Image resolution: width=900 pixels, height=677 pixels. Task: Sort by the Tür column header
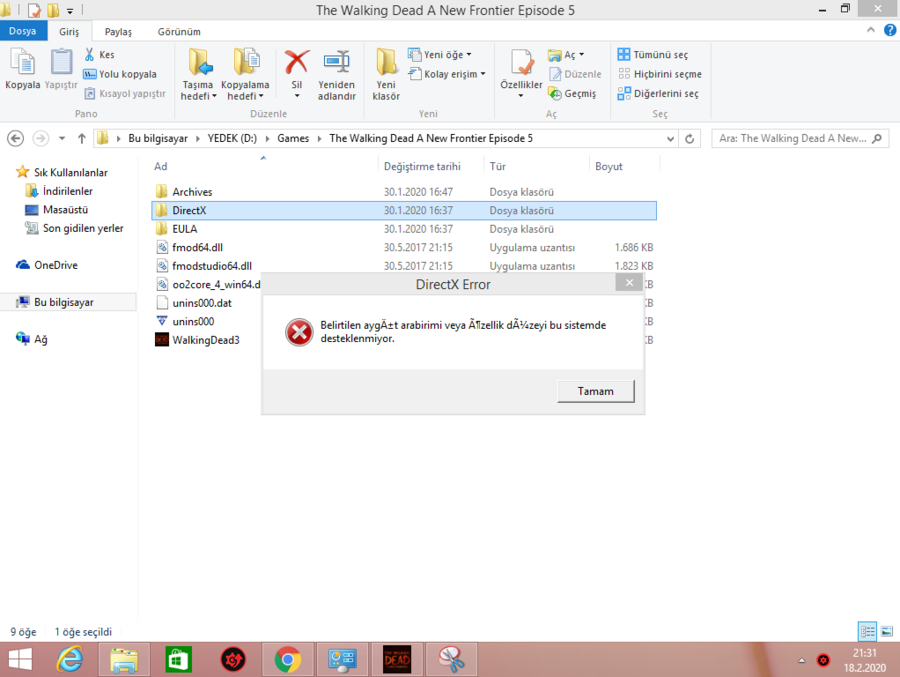[x=498, y=167]
